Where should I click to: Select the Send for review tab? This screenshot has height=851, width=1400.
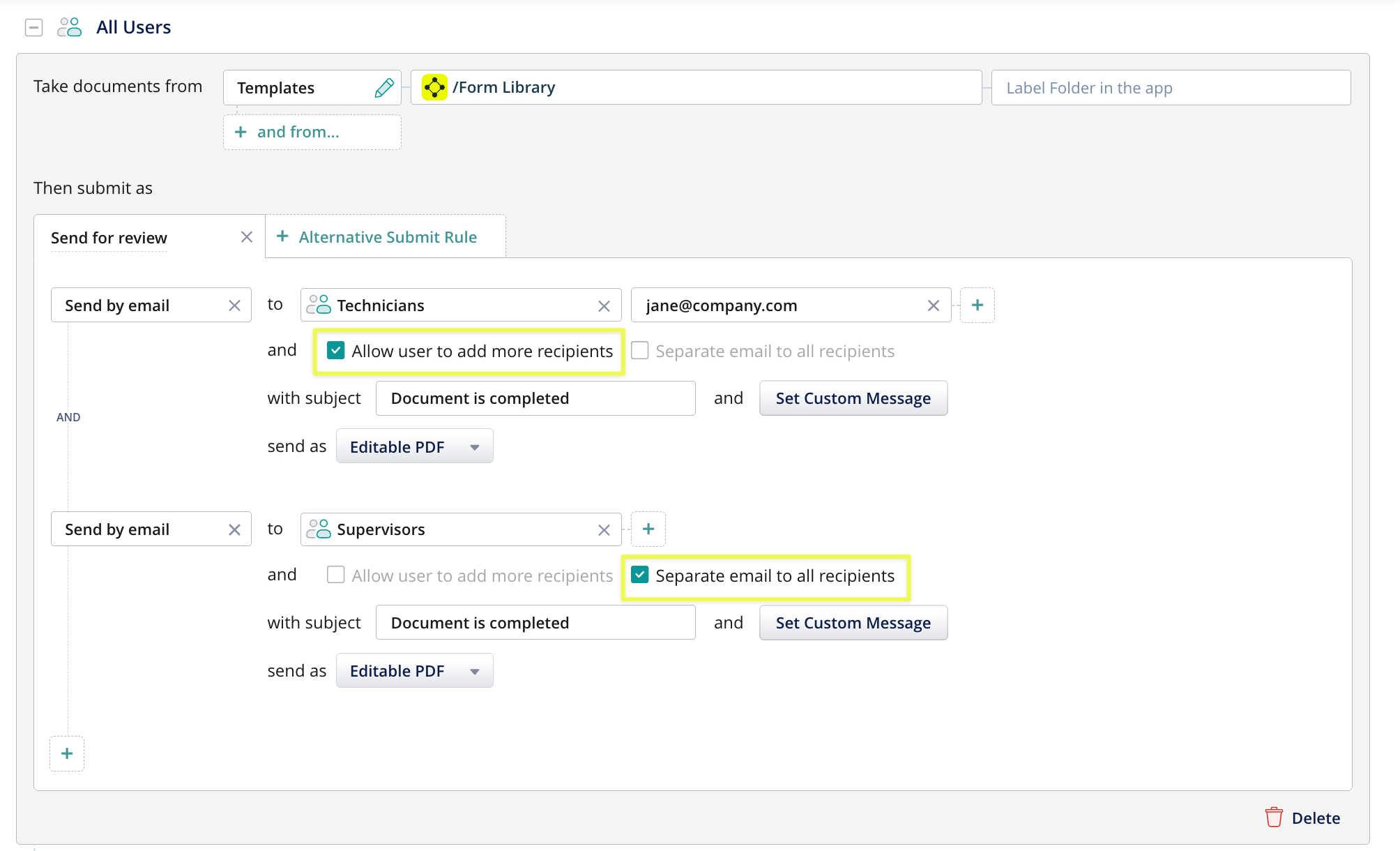[109, 238]
